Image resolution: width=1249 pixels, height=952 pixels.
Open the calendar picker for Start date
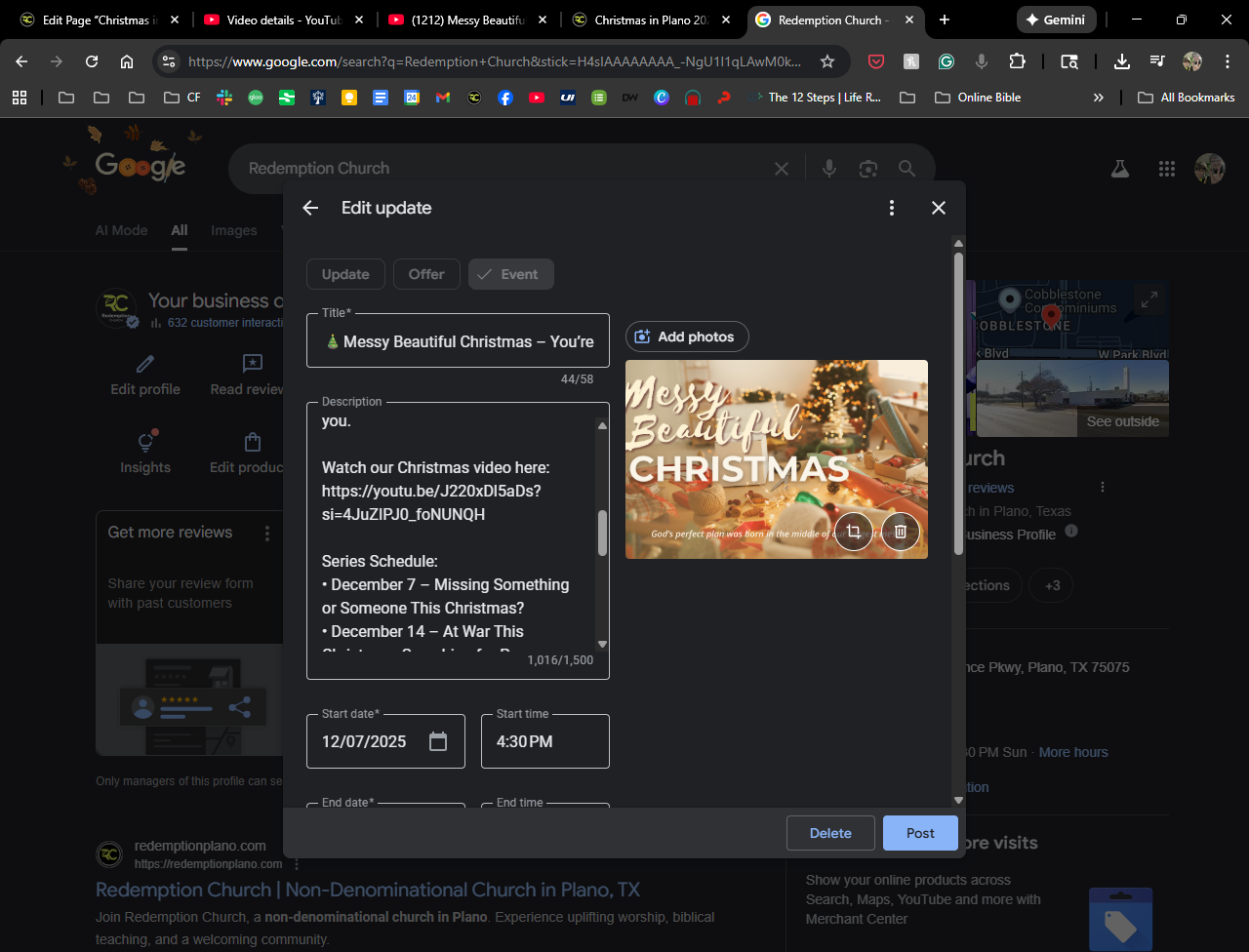click(438, 741)
